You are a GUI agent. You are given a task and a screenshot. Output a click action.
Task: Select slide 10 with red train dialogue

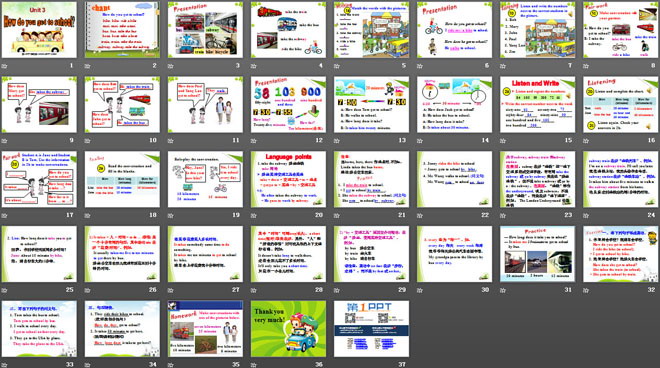[x=122, y=105]
